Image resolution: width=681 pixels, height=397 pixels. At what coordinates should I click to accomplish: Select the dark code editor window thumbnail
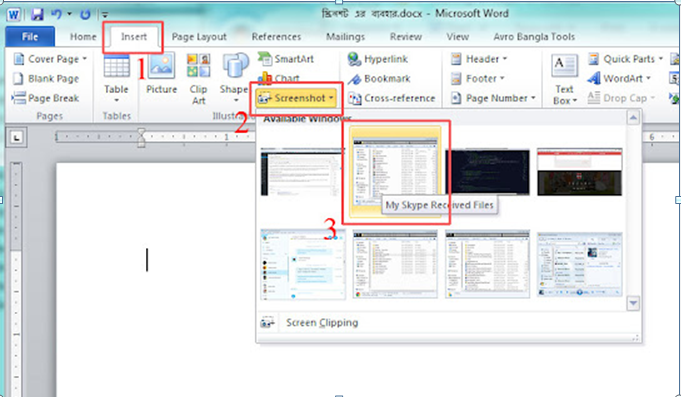click(x=487, y=172)
